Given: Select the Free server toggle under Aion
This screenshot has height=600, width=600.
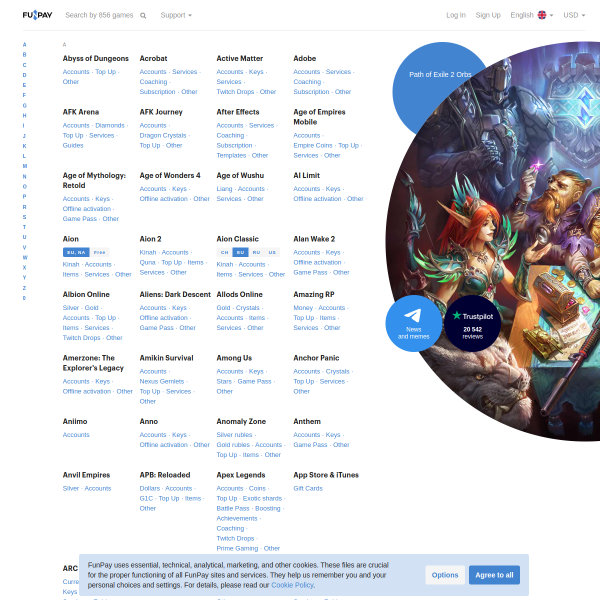Looking at the screenshot, I should (x=99, y=253).
